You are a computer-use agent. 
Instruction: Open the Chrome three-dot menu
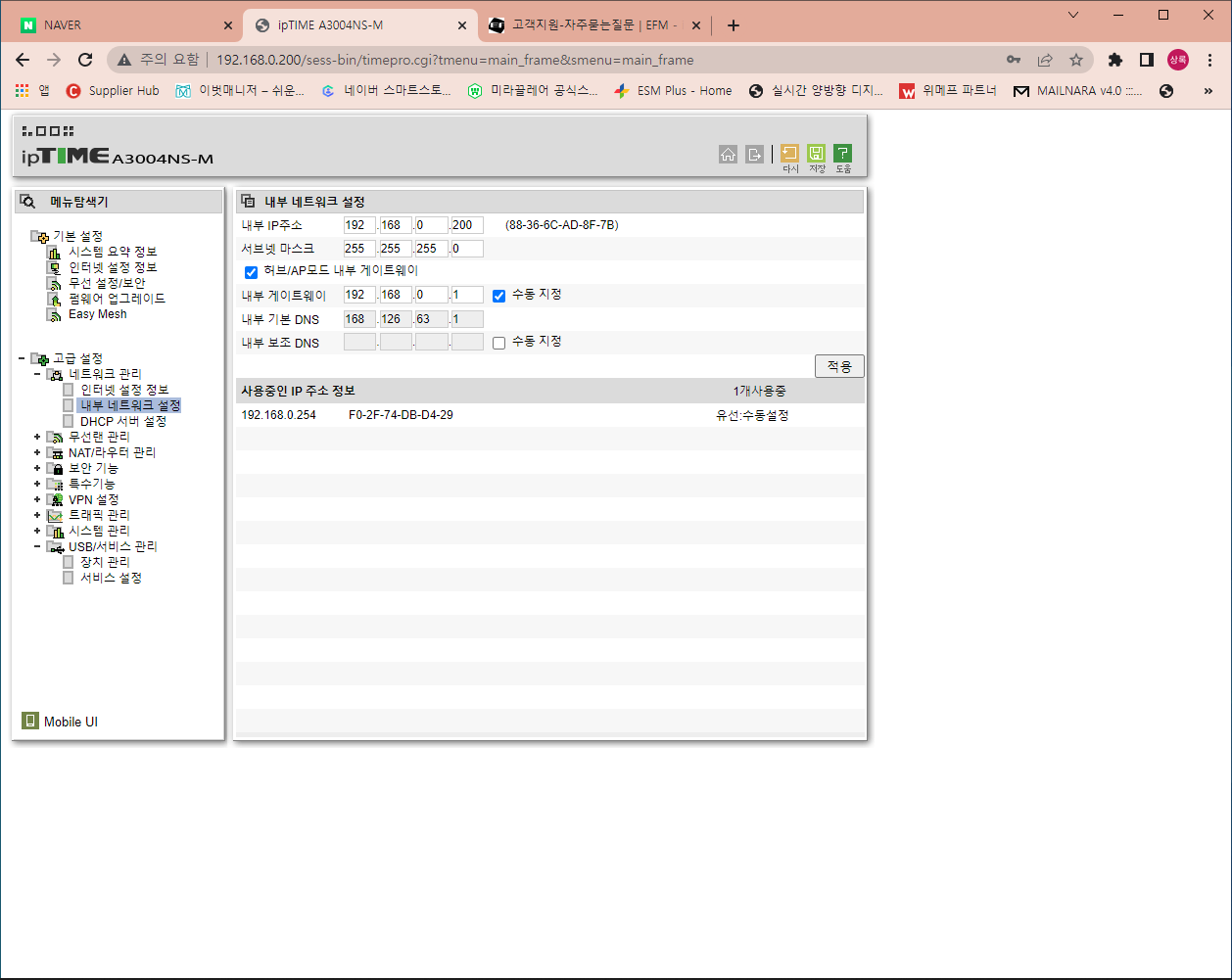[x=1209, y=60]
